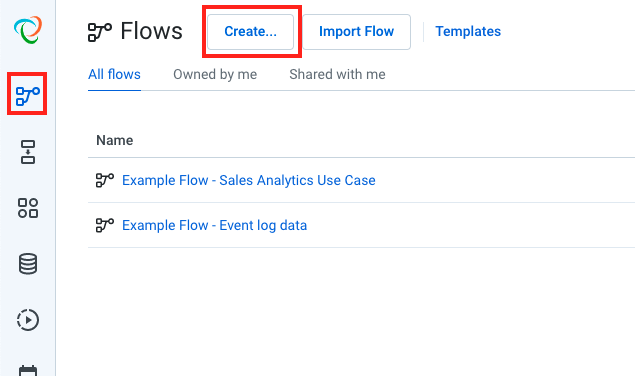The image size is (635, 376).
Task: Click the icon beside Event log data flow
Action: coord(105,225)
